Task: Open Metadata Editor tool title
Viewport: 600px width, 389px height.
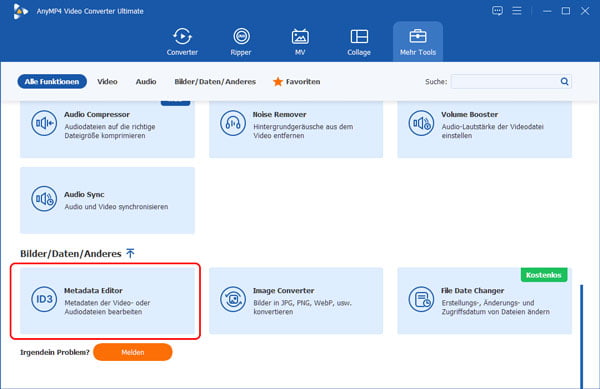Action: coord(93,291)
